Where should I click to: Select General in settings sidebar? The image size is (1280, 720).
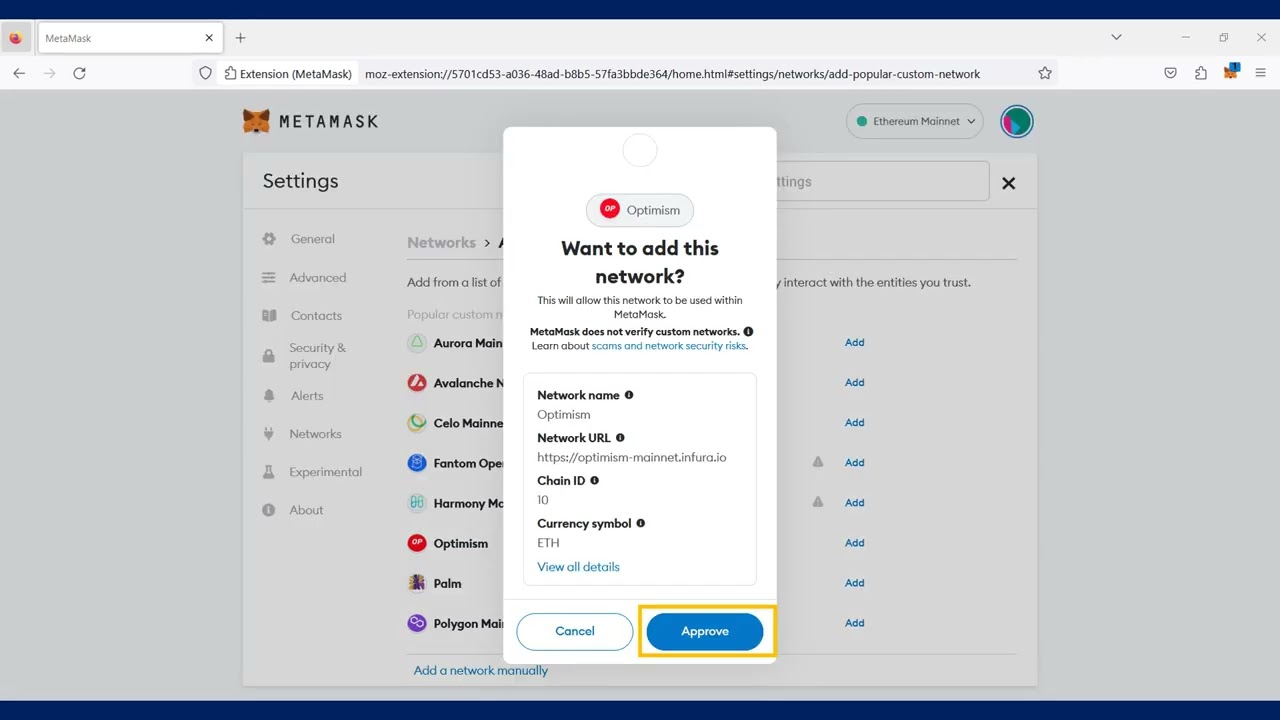coord(313,239)
